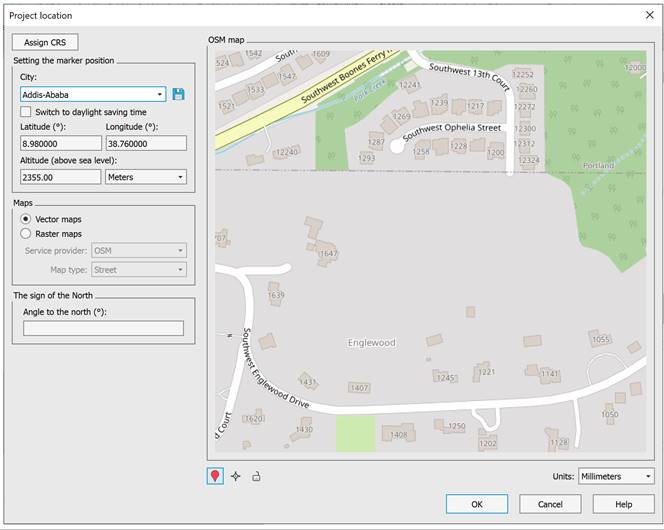This screenshot has width=664, height=530.
Task: Click building number 1430 on the map
Action: click(304, 429)
